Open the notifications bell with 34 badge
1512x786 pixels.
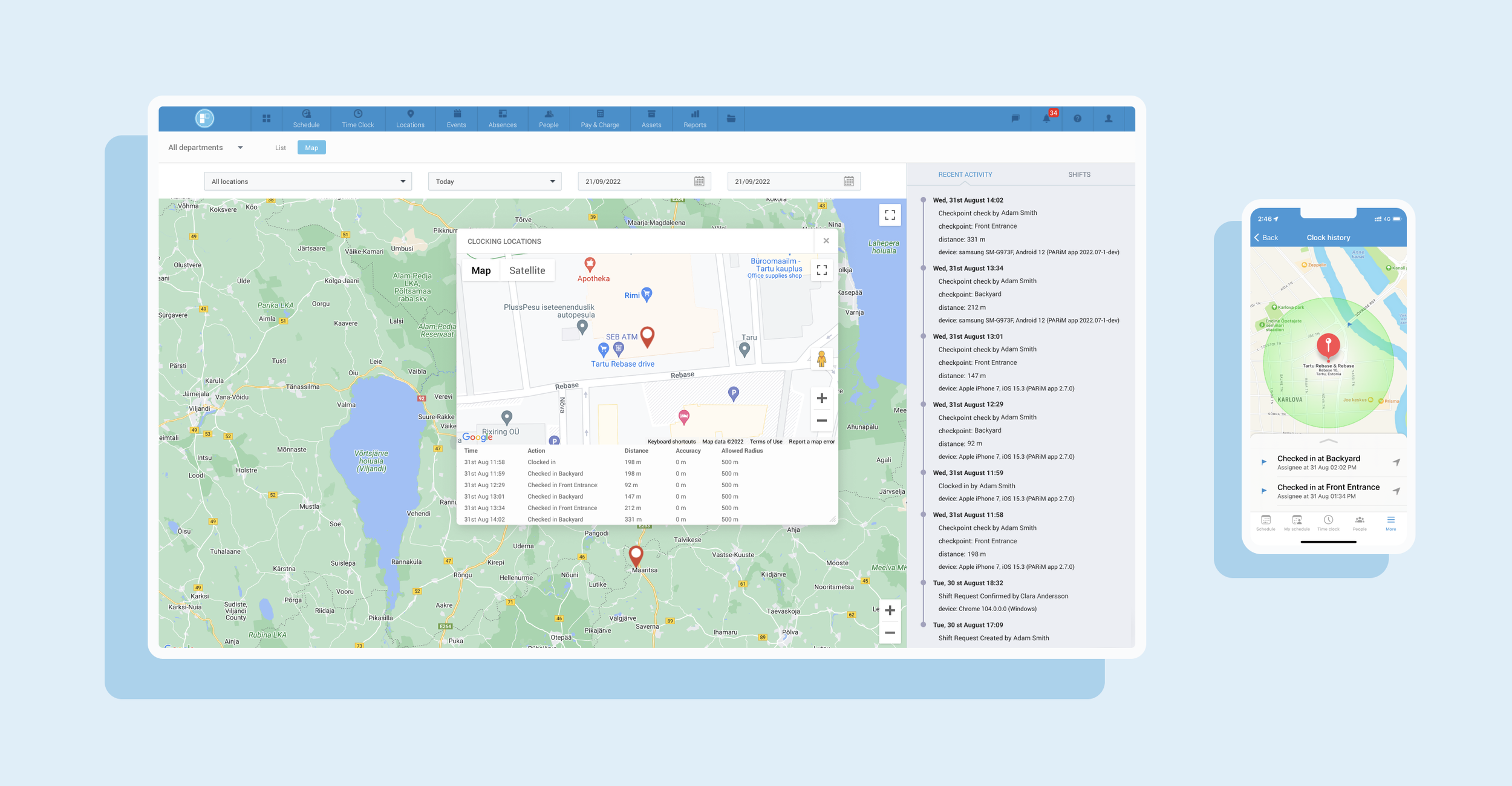[x=1046, y=119]
